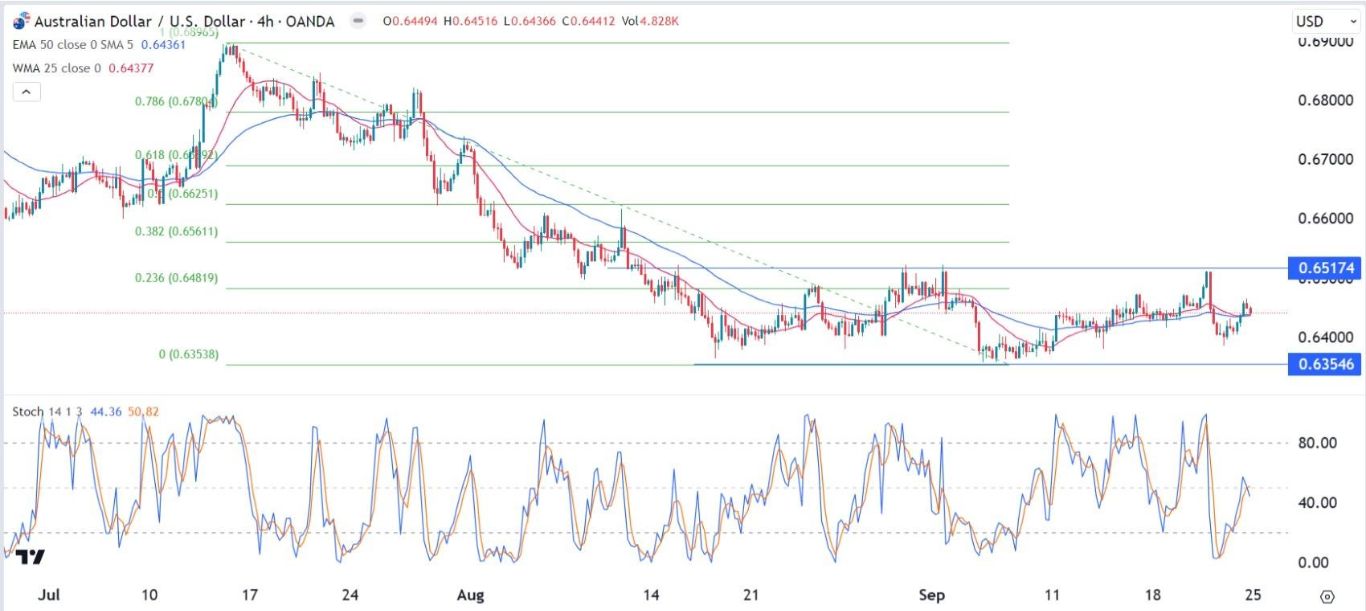Screen dimensions: 1366x611
Task: Click the Stoch value 44.36
Action: [104, 411]
